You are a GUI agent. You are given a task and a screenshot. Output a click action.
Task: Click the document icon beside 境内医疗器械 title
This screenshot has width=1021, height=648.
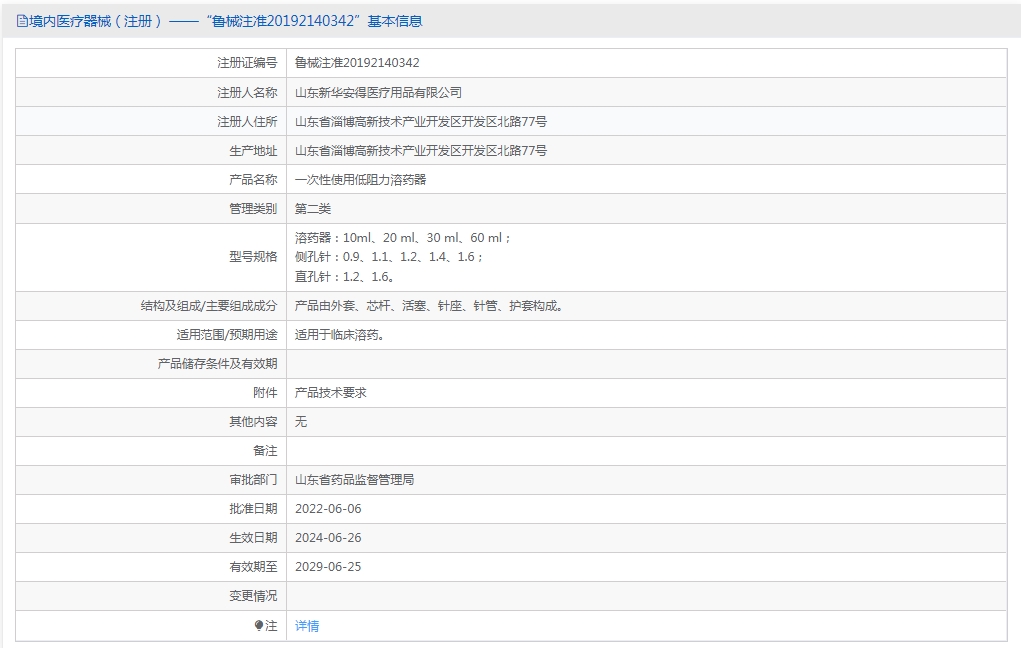22,21
